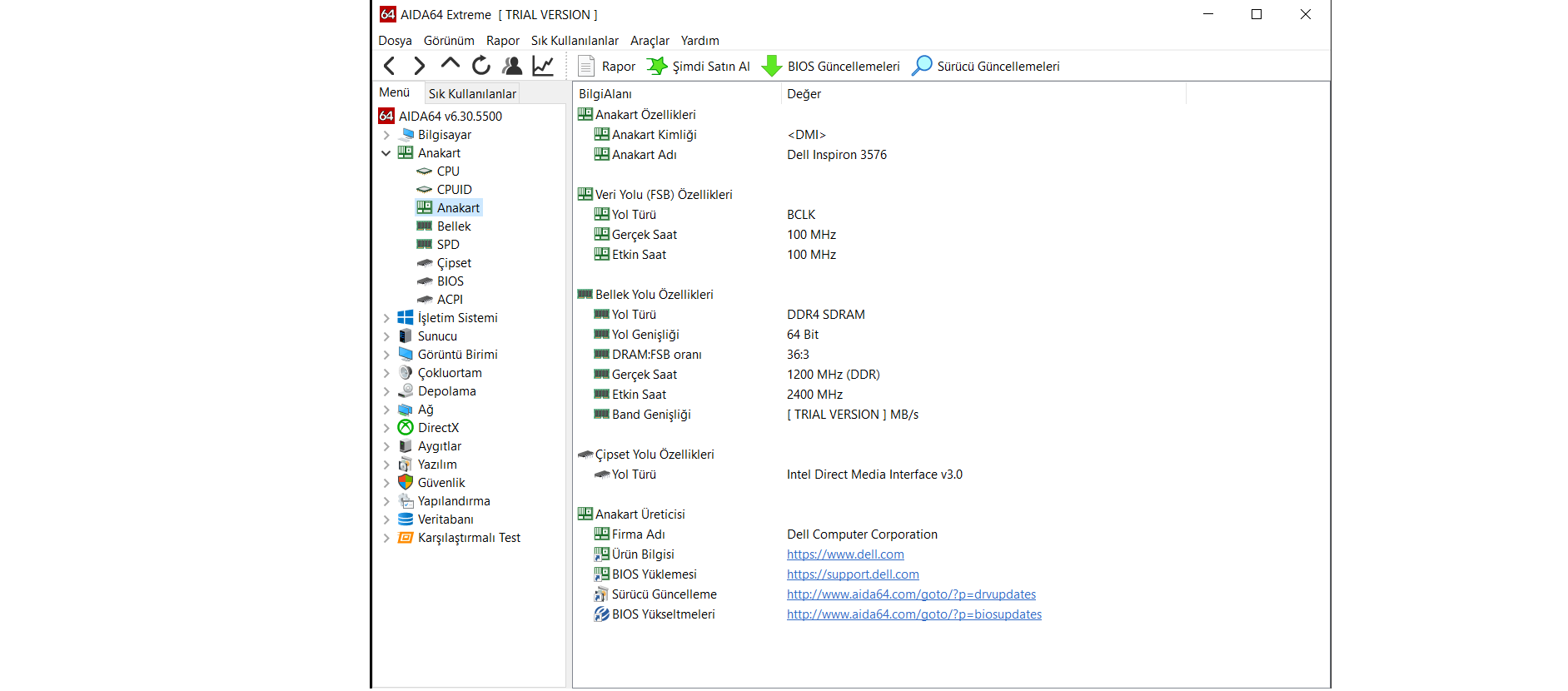Expand the İşletim Sistemi tree node

click(386, 318)
